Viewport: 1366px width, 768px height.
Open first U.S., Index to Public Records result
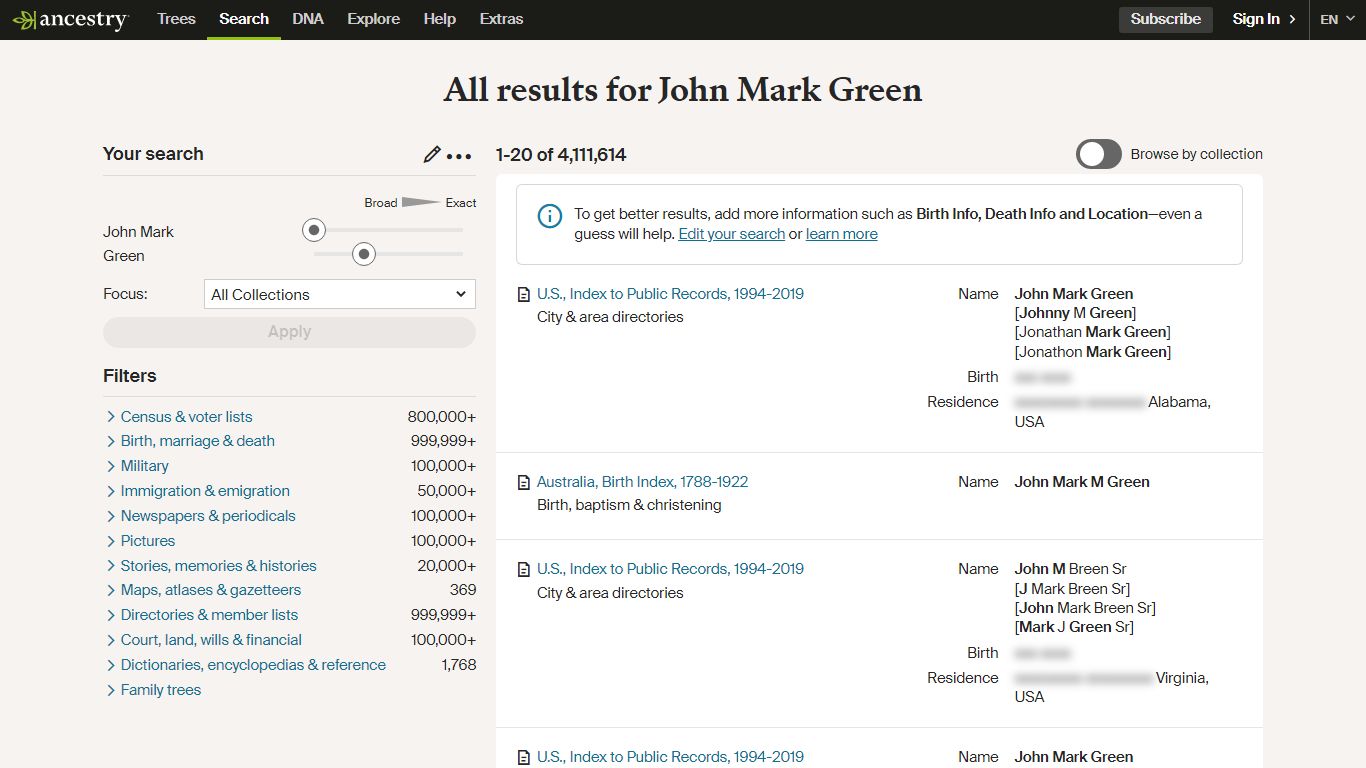point(670,294)
